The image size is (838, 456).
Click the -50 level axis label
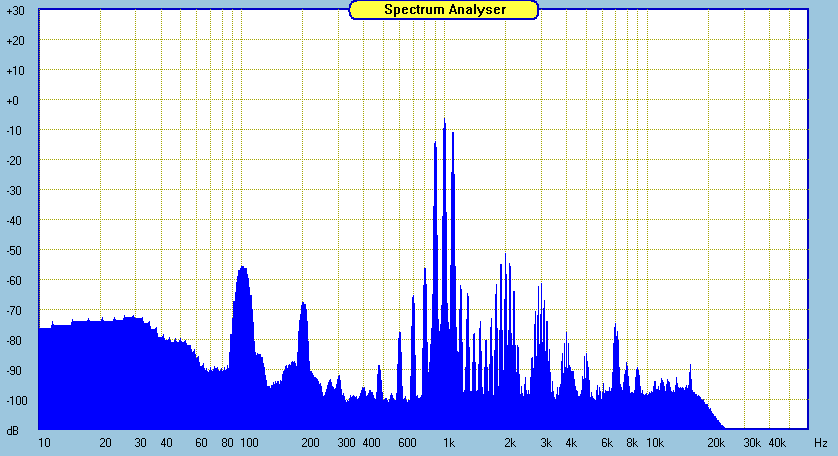pyautogui.click(x=16, y=250)
